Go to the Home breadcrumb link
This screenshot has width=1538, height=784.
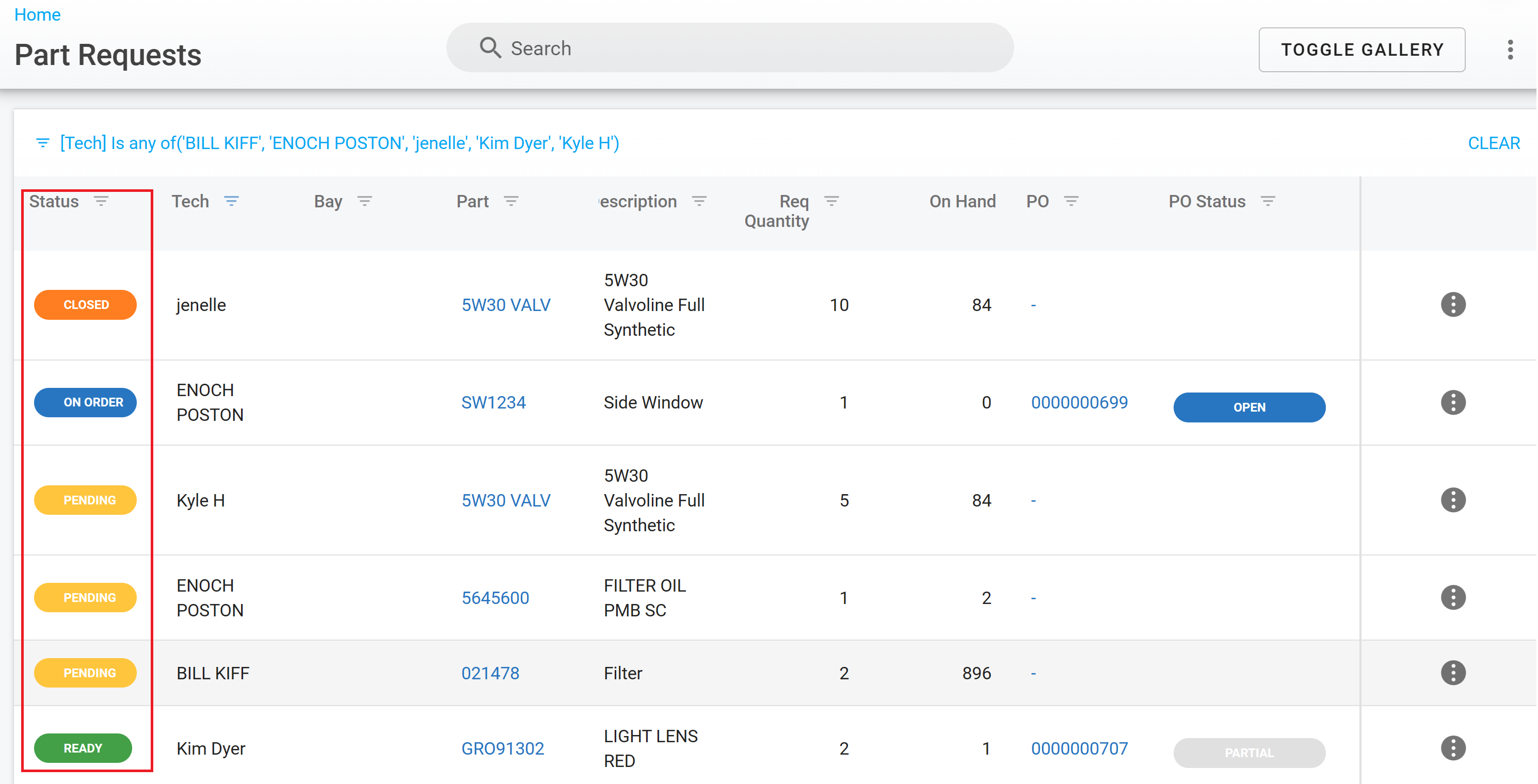click(37, 14)
